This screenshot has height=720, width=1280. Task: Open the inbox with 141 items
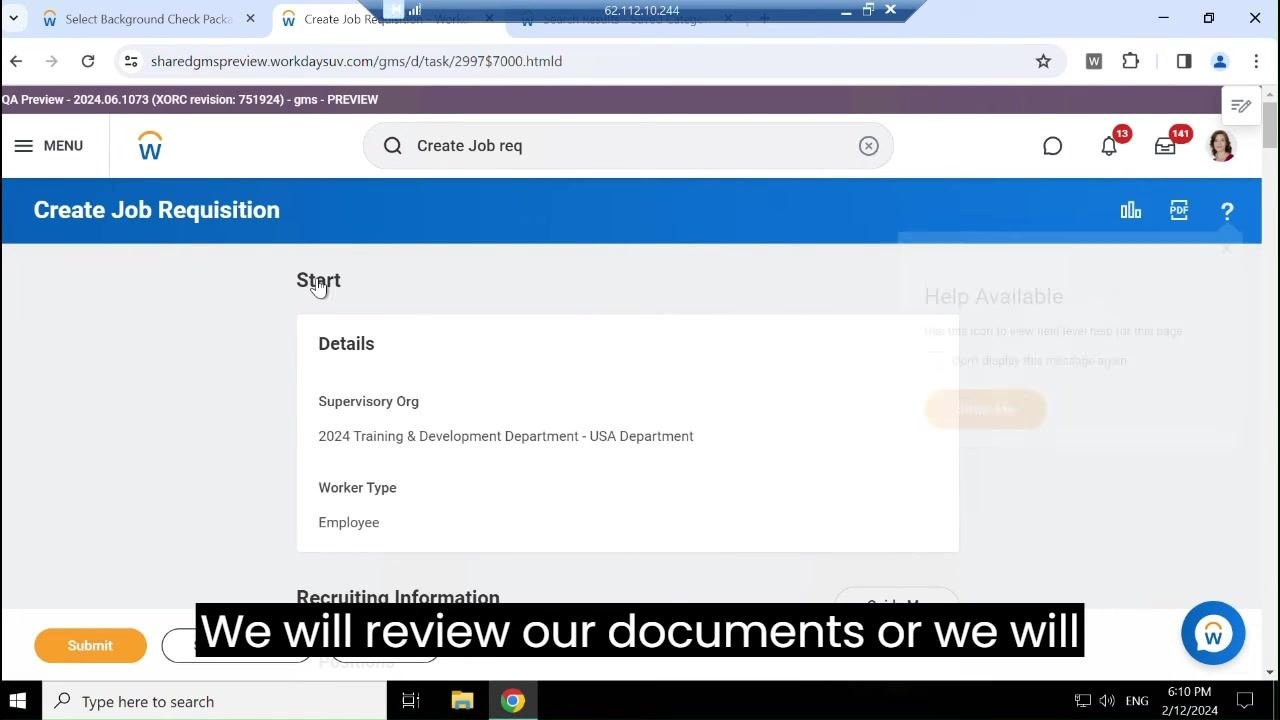point(1165,146)
